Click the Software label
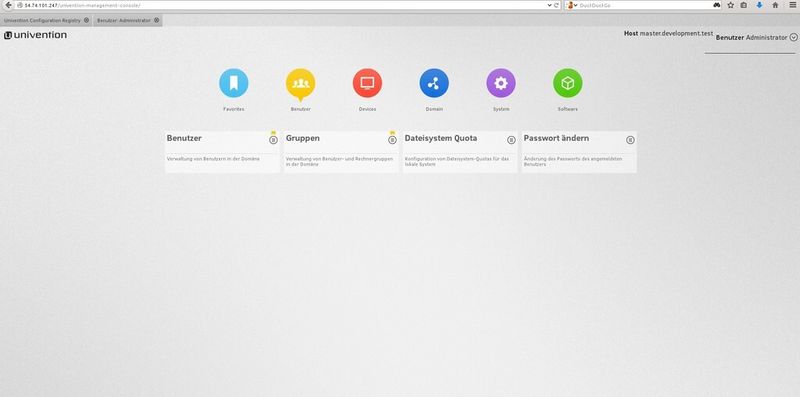Viewport: 800px width, 397px height. [568, 109]
